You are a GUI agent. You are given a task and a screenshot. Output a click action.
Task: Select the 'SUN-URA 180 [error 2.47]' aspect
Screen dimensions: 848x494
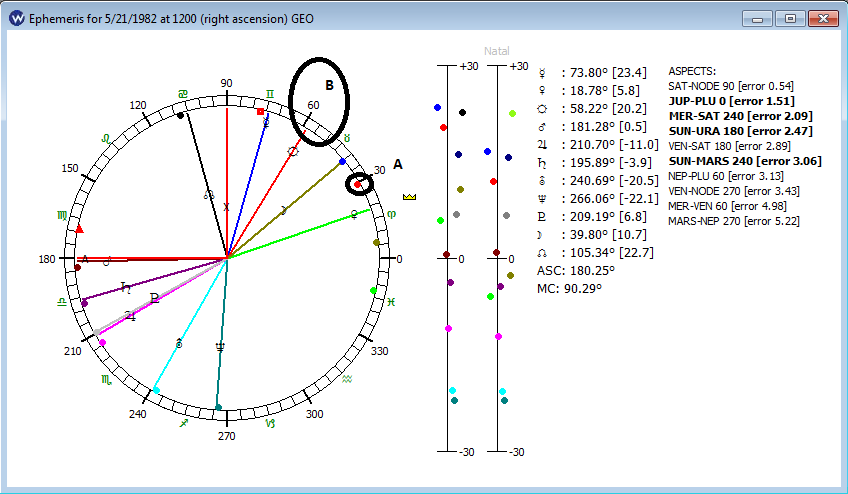tap(740, 131)
